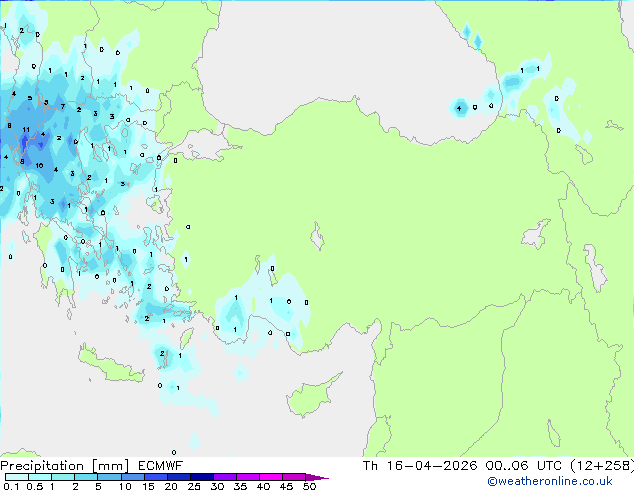Click the purple 30–35 mm legend swatch

coord(225,477)
